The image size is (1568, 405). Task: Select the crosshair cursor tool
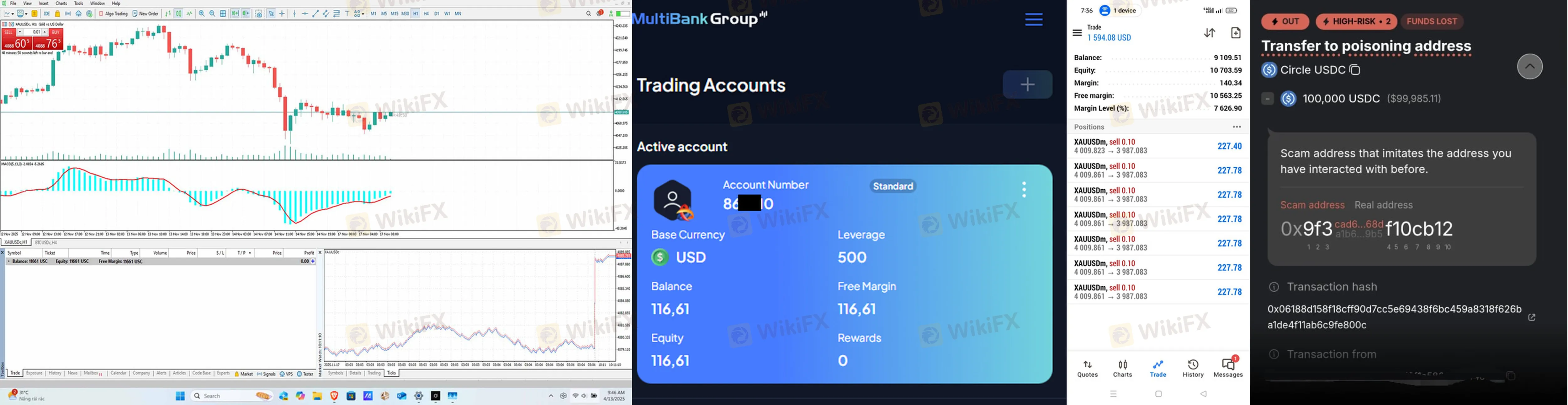click(x=282, y=13)
